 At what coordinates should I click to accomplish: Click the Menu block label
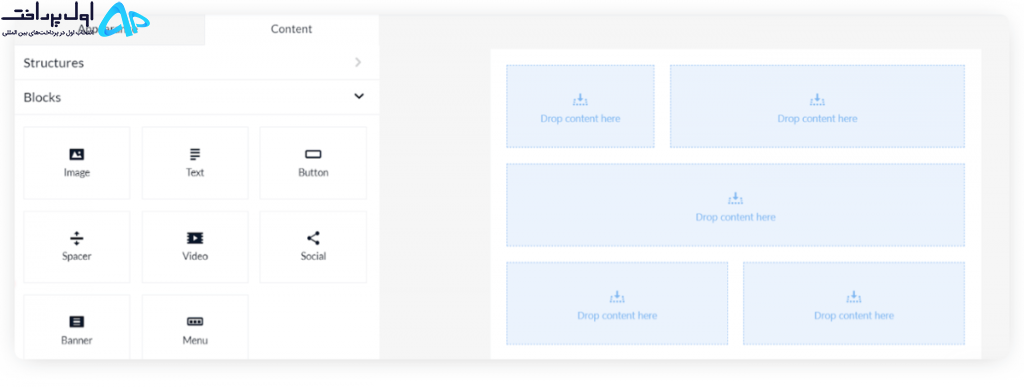tap(195, 340)
